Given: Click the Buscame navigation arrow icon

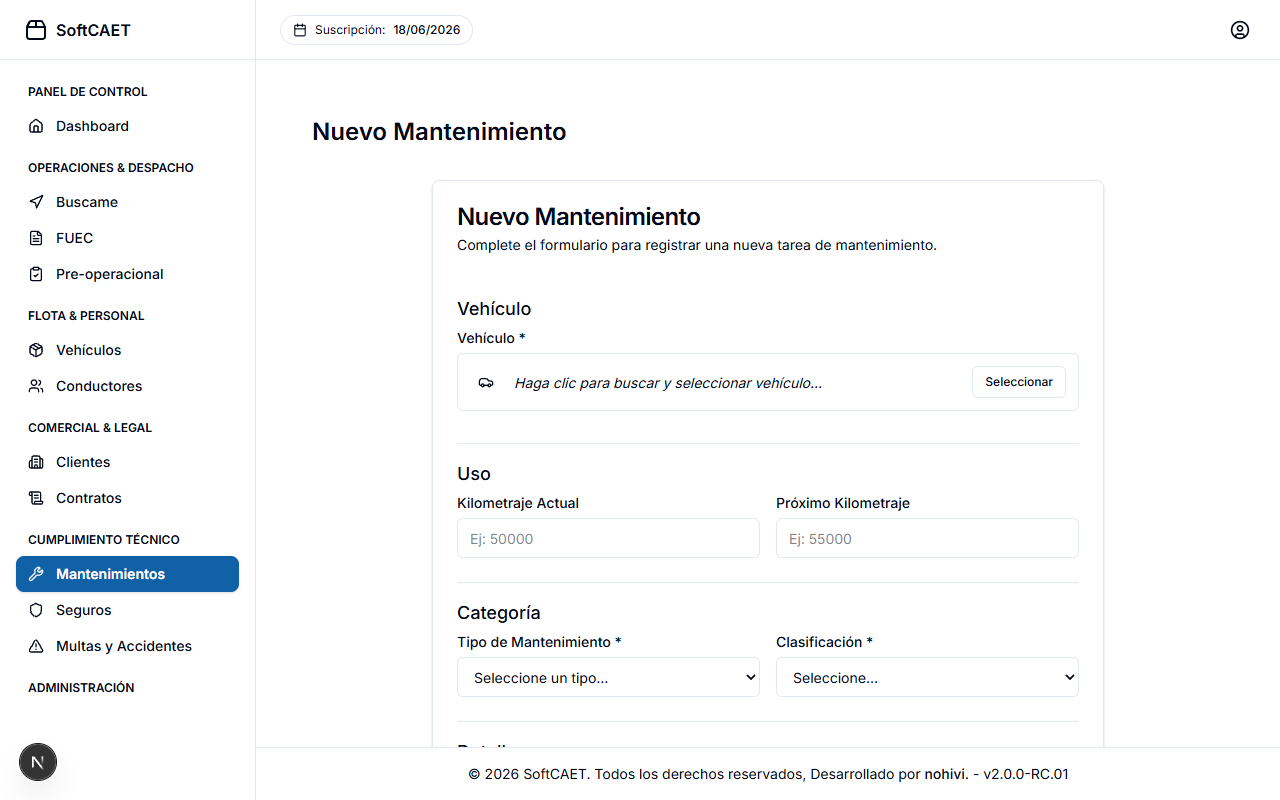Looking at the screenshot, I should click(x=36, y=202).
